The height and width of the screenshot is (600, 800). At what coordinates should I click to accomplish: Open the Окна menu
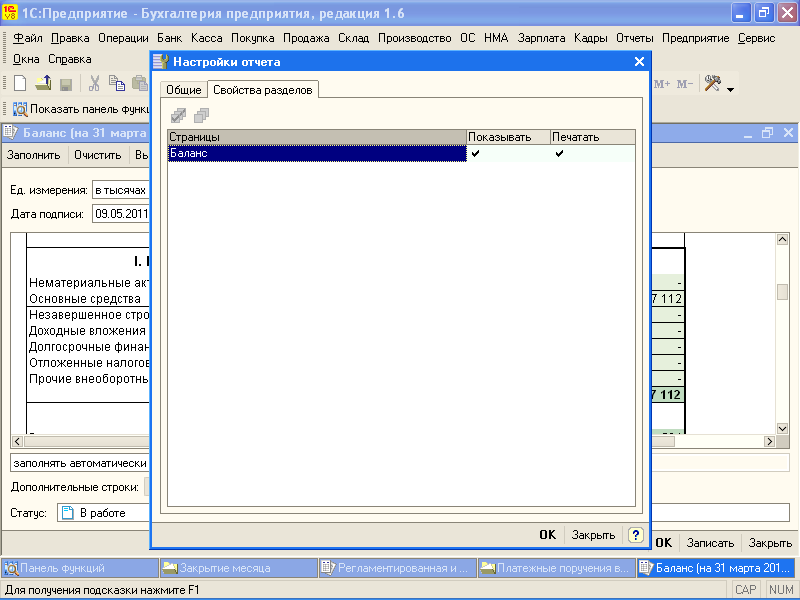click(x=26, y=59)
